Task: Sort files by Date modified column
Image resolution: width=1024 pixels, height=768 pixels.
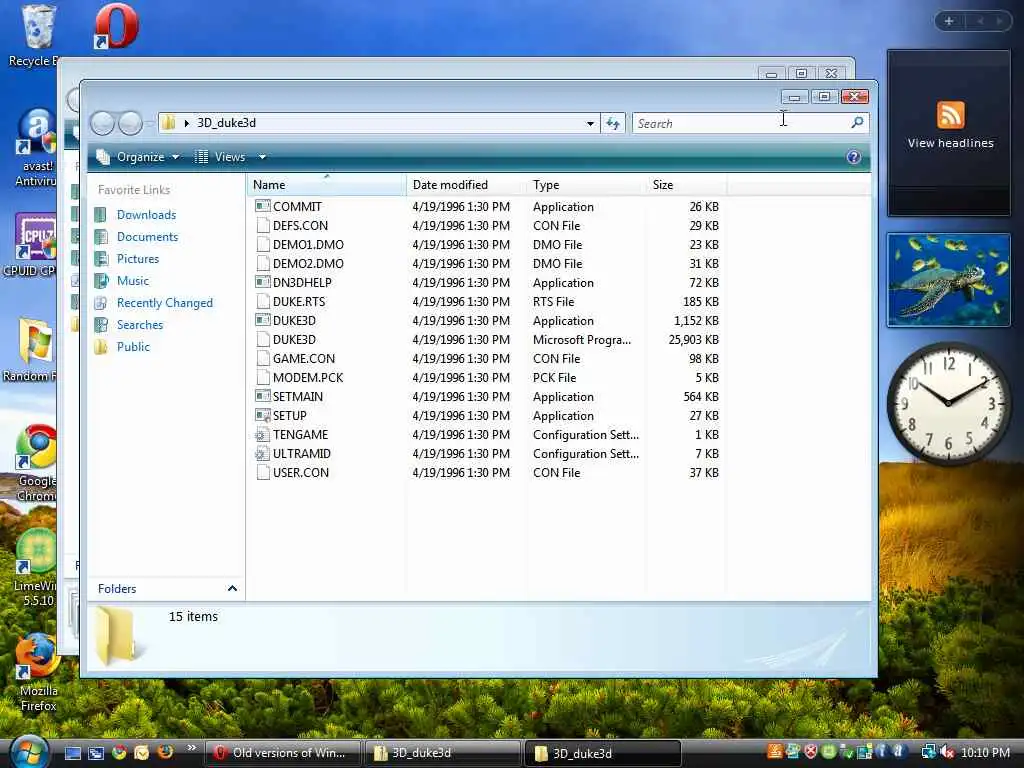Action: [x=466, y=185]
